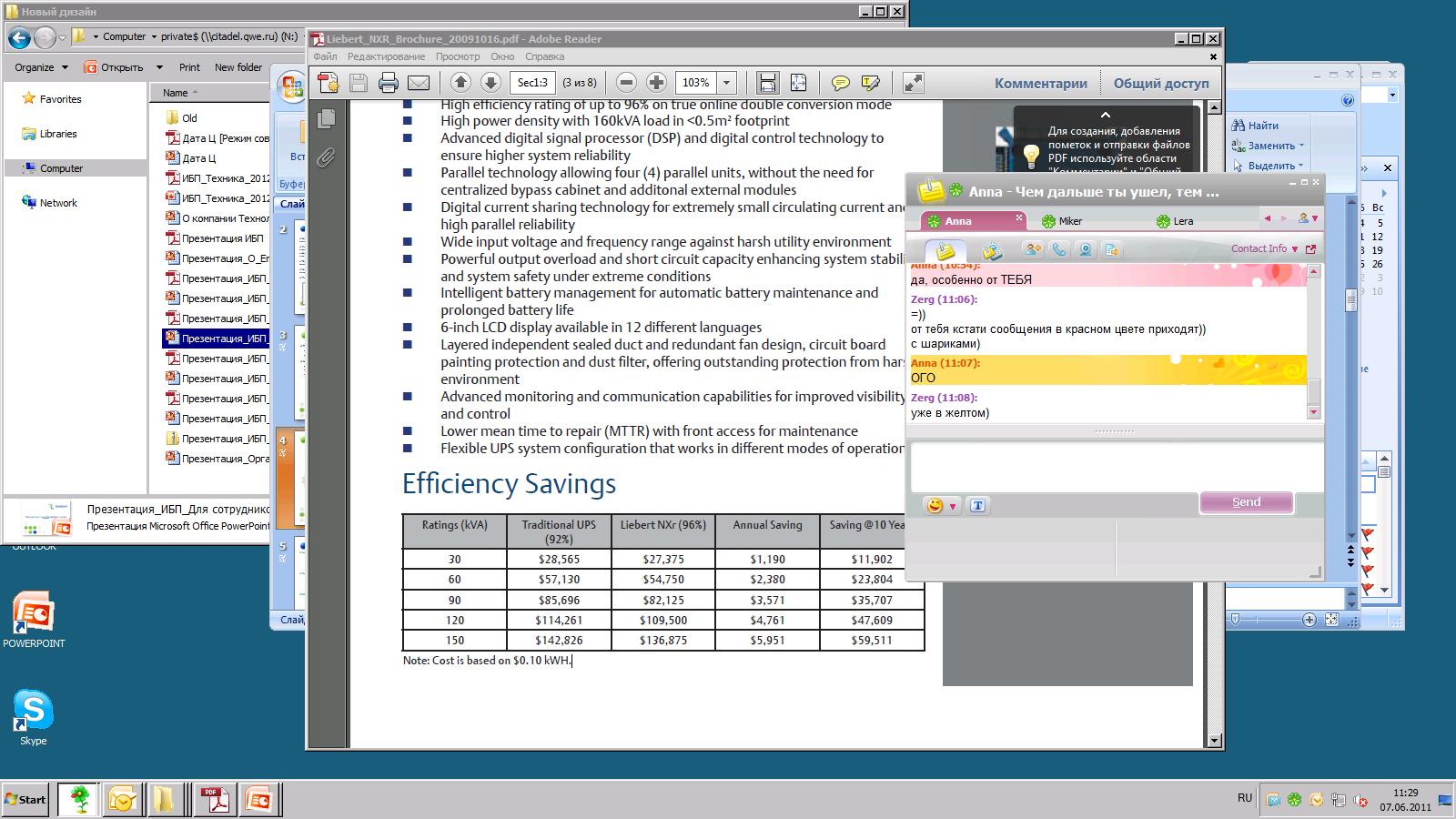Zoom out with the minus button
This screenshot has height=819, width=1456.
(626, 83)
